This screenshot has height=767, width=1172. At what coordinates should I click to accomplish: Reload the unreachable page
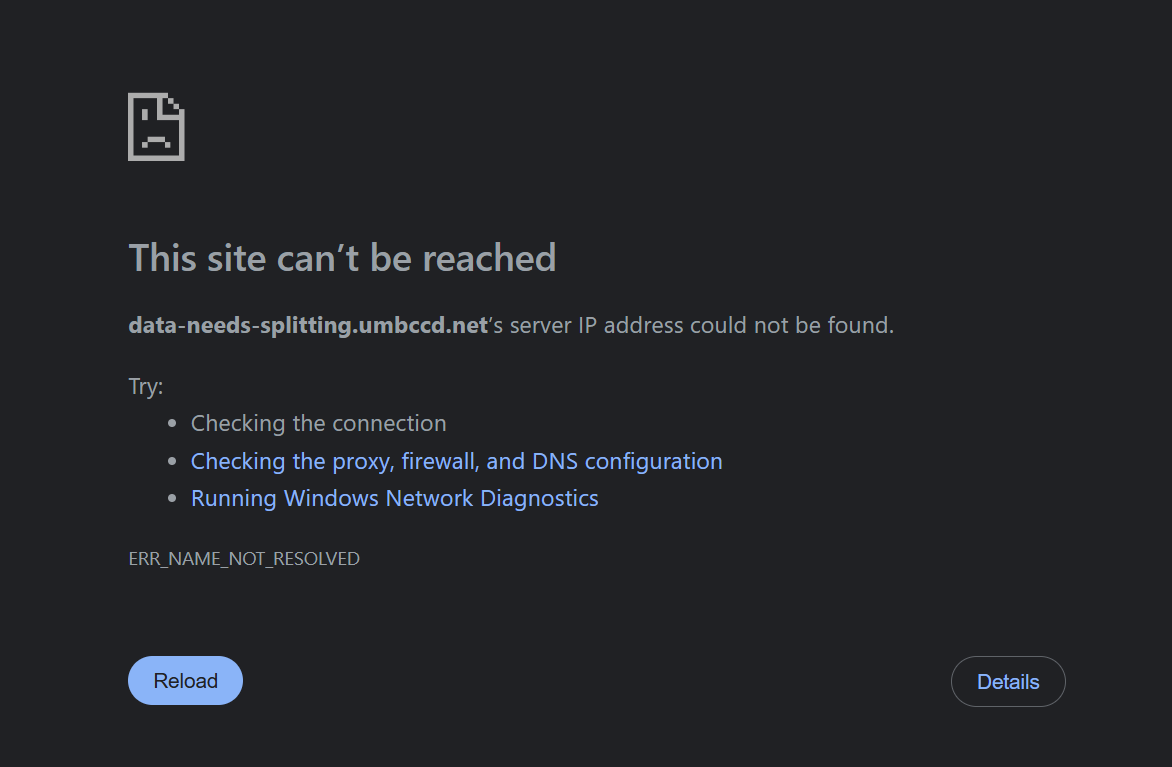pos(185,680)
